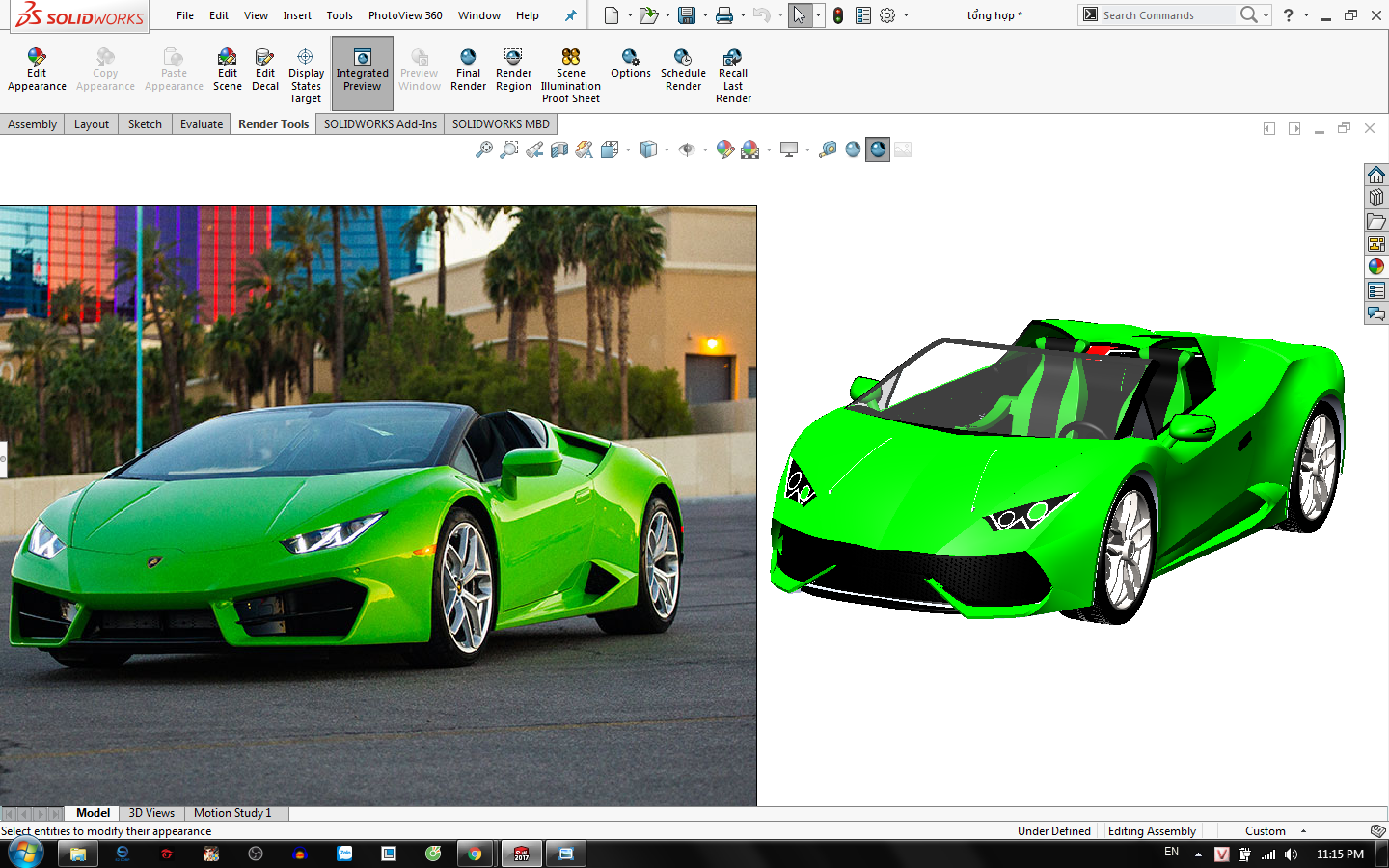Use the Zoom to Fit icon
Screen dimensions: 1389x868
pyautogui.click(x=484, y=149)
